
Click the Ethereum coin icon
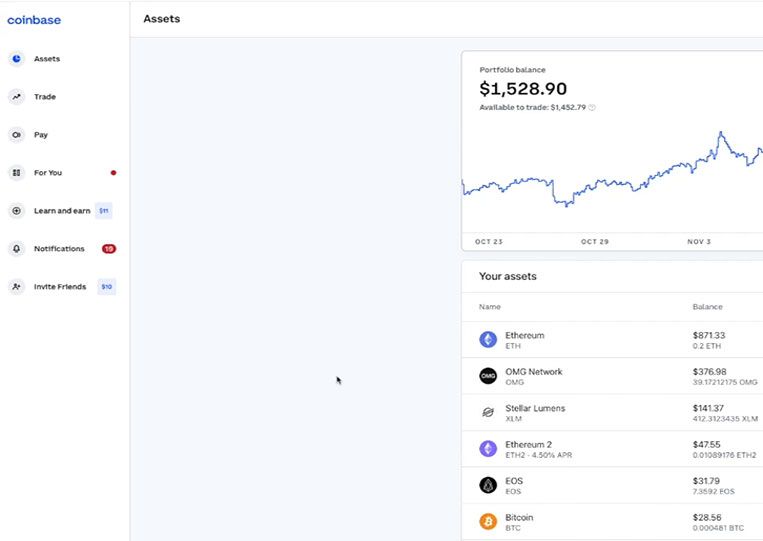point(488,339)
